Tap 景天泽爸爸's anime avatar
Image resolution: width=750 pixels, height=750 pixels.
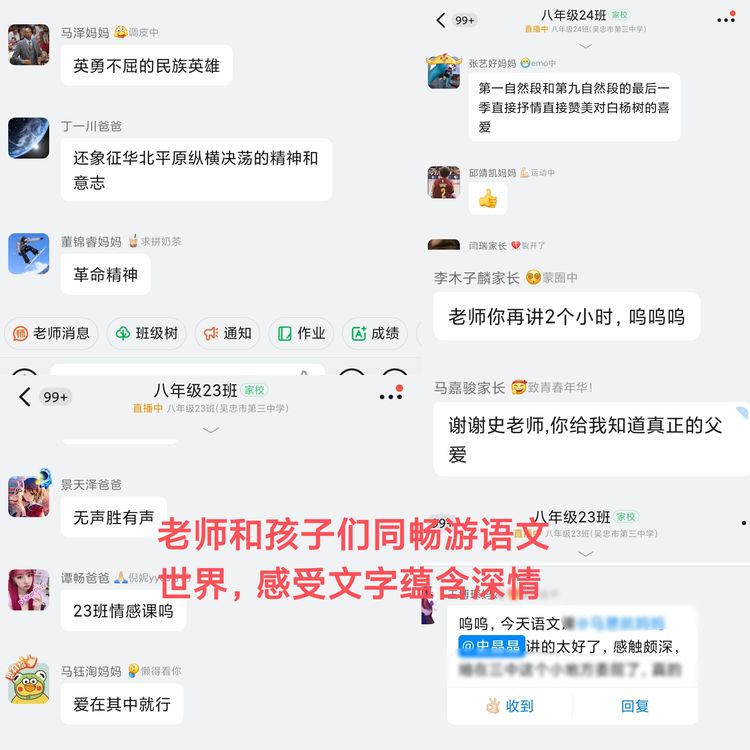pos(29,496)
